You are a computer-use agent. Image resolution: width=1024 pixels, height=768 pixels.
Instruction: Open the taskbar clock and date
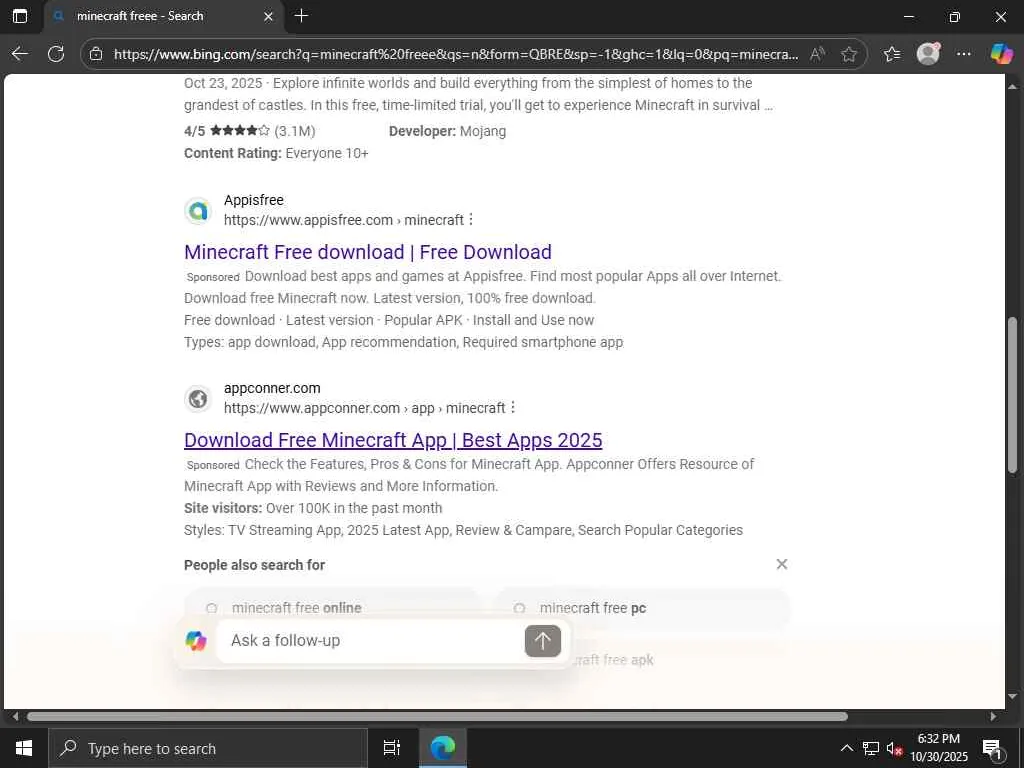click(939, 748)
